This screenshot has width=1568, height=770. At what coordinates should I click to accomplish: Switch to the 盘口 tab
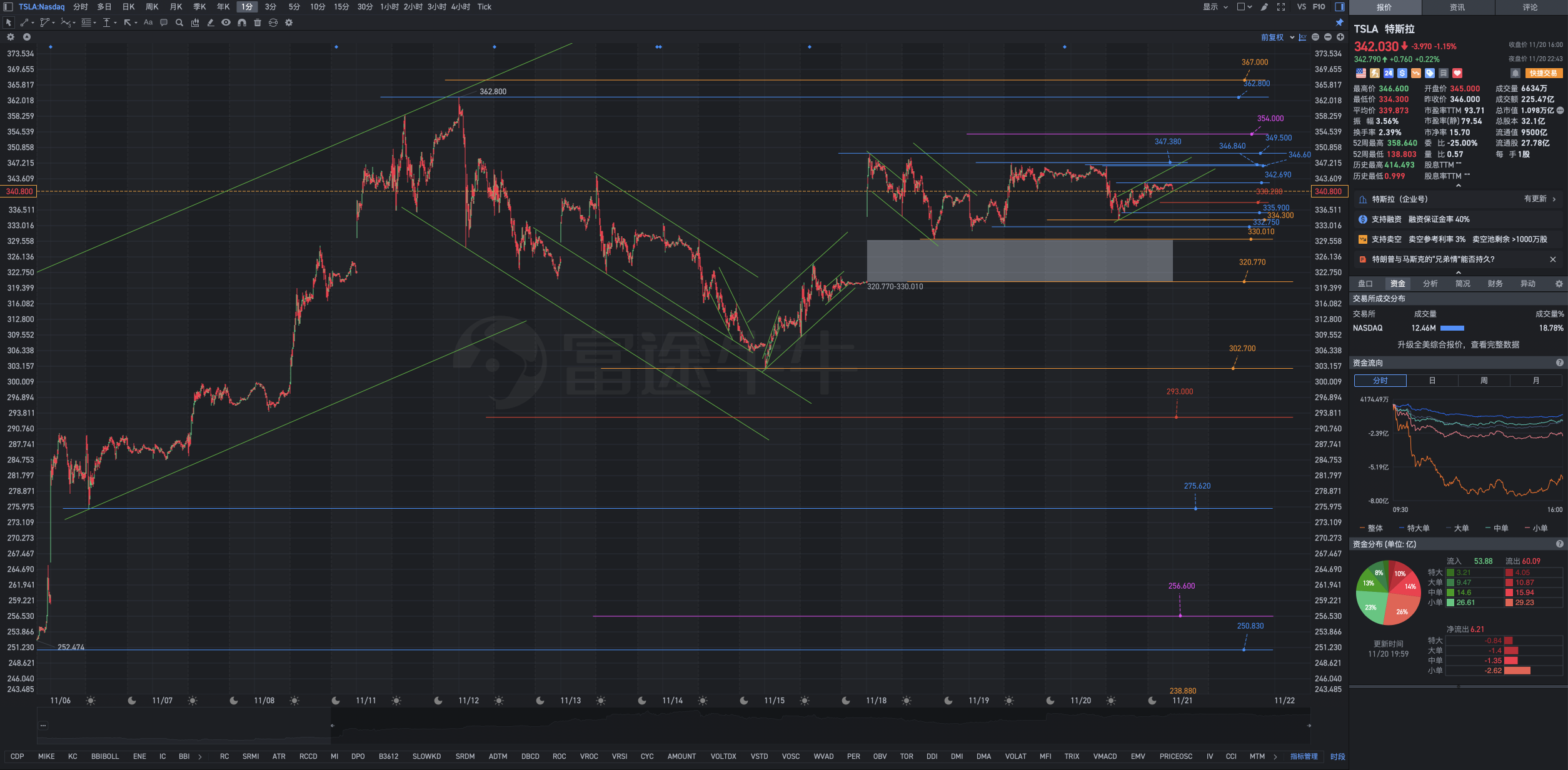pyautogui.click(x=1365, y=284)
